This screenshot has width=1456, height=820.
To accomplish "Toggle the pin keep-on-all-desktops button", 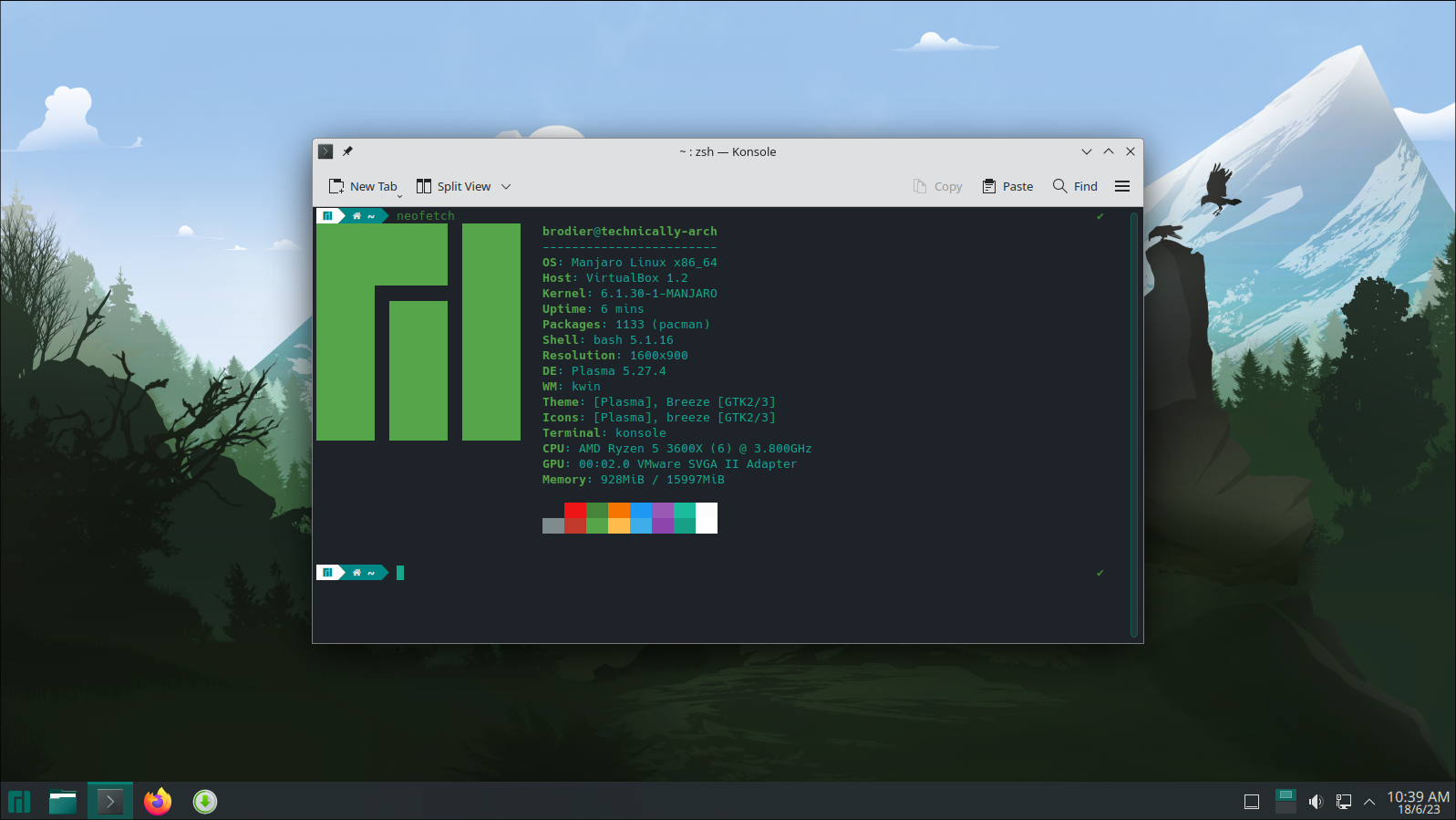I will tap(347, 151).
